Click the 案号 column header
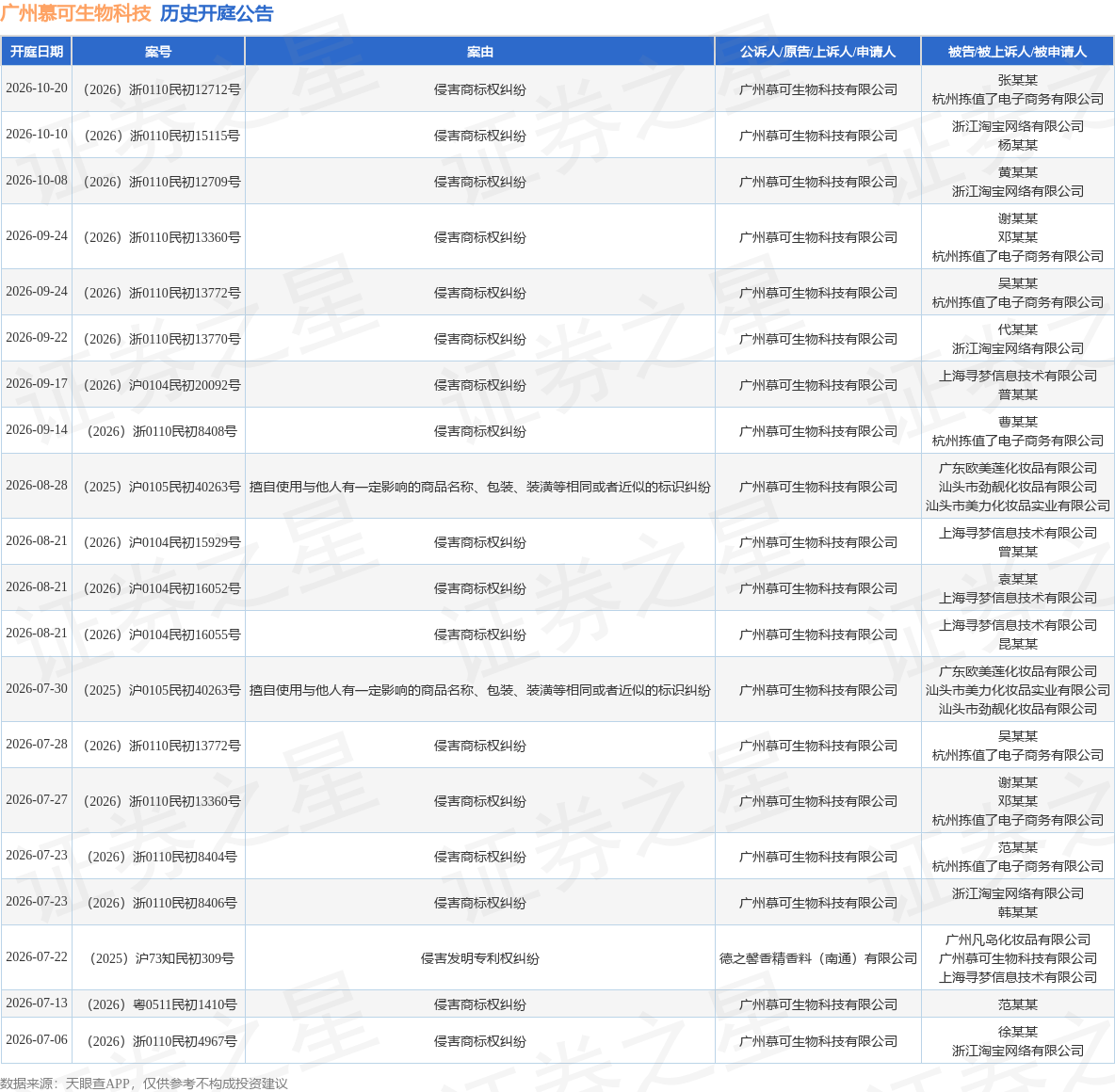 click(158, 51)
